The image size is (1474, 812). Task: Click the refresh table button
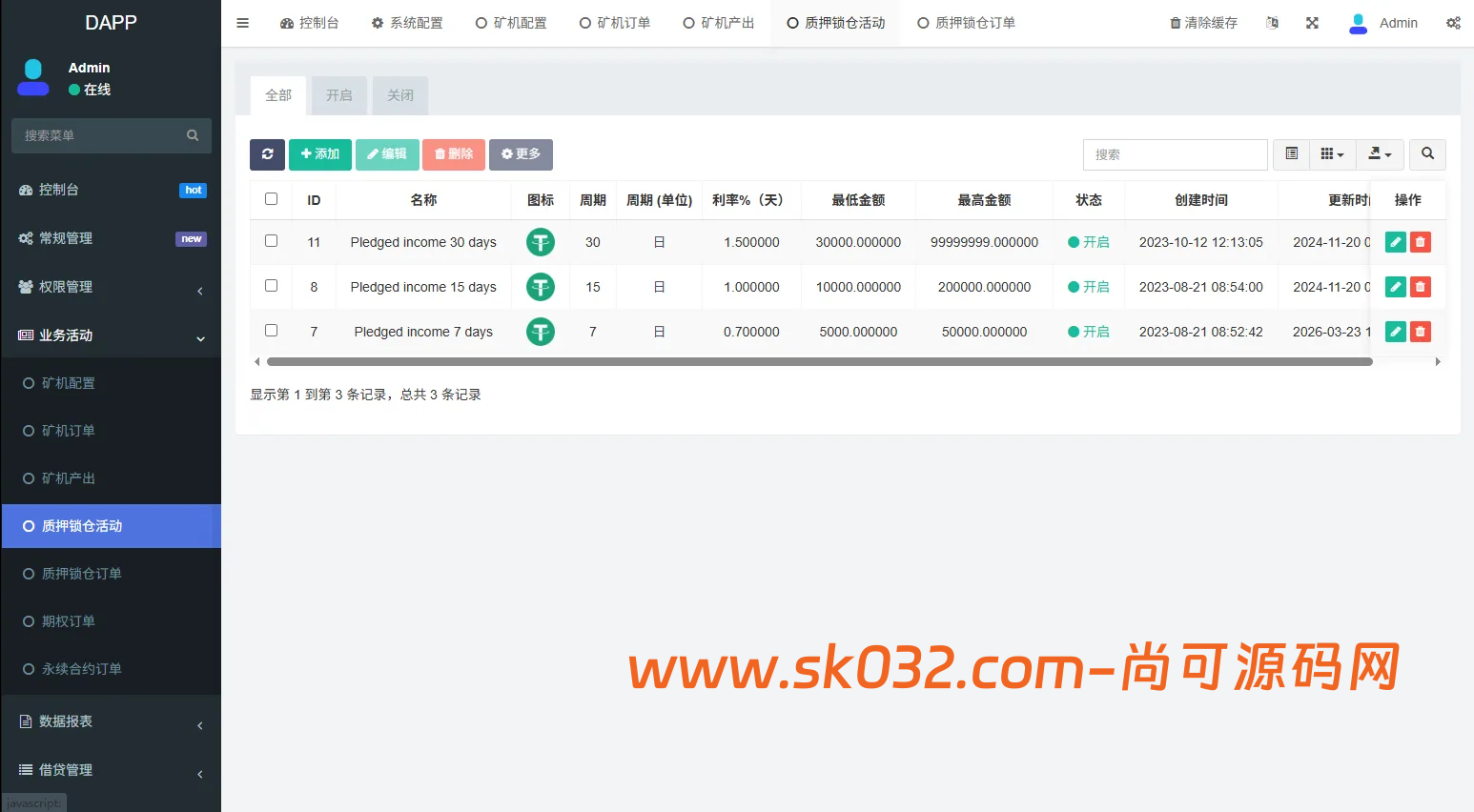(267, 154)
